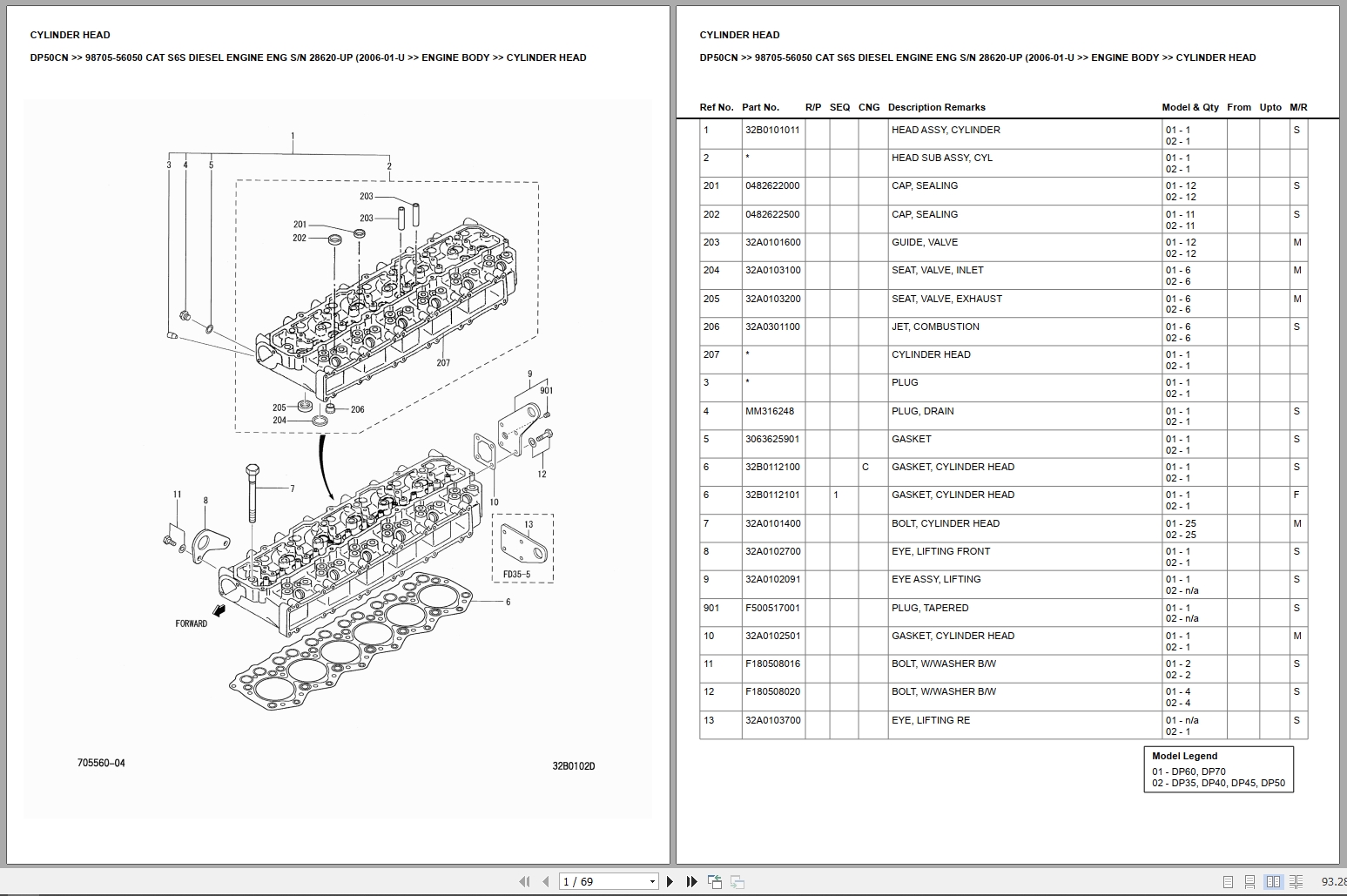Jump to the first page with double-left arrow
Screen dimensions: 1347x896
pos(524,881)
